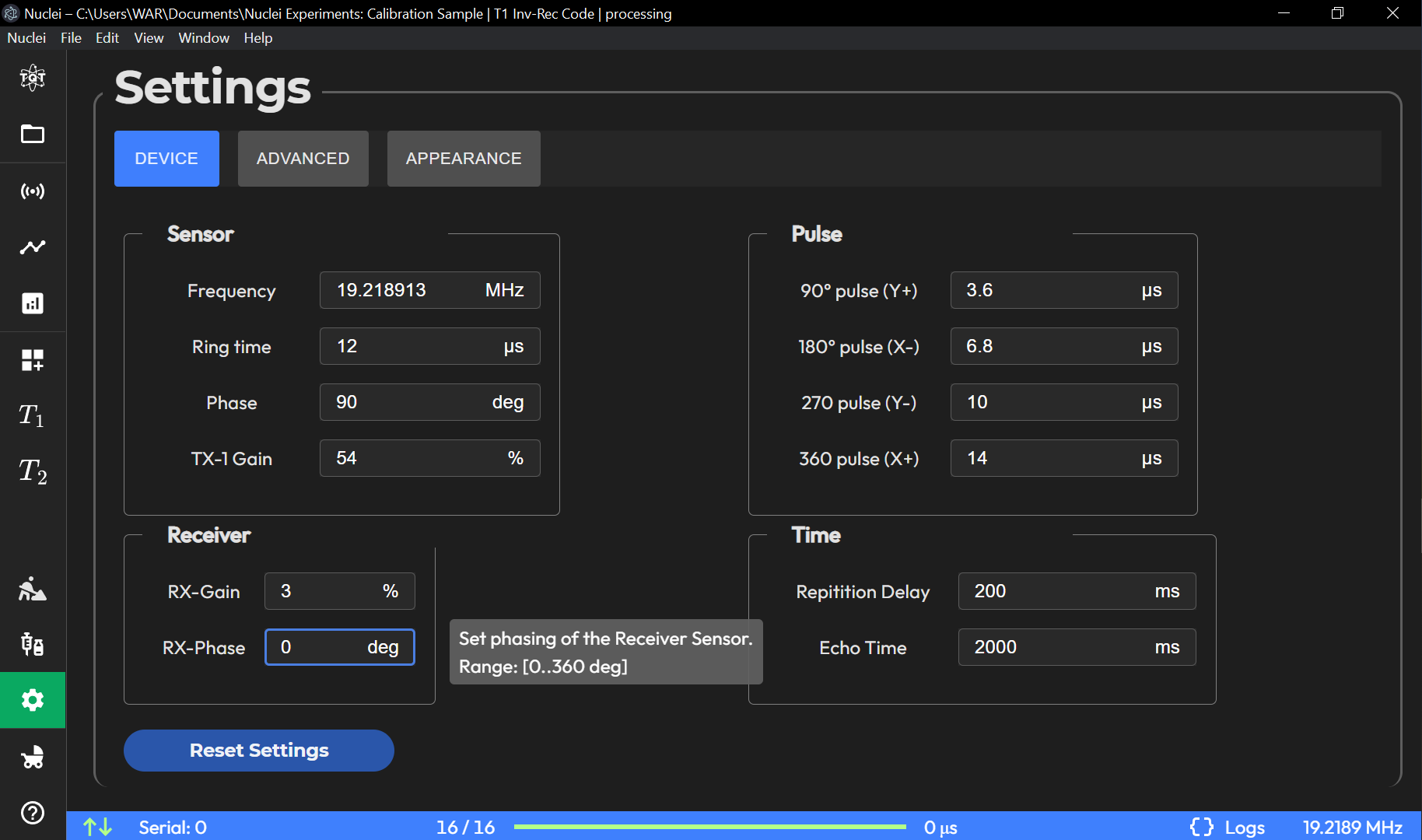
Task: Click the 360 pulse (X+) field
Action: pos(1064,458)
